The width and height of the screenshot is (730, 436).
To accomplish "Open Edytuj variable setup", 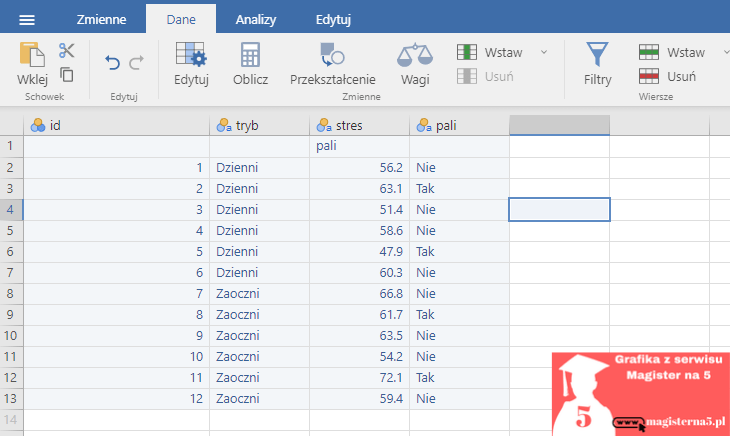I will 191,64.
